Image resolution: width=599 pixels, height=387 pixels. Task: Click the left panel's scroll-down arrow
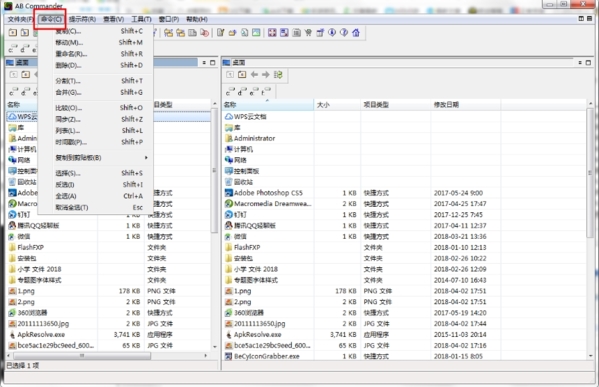pyautogui.click(x=214, y=347)
